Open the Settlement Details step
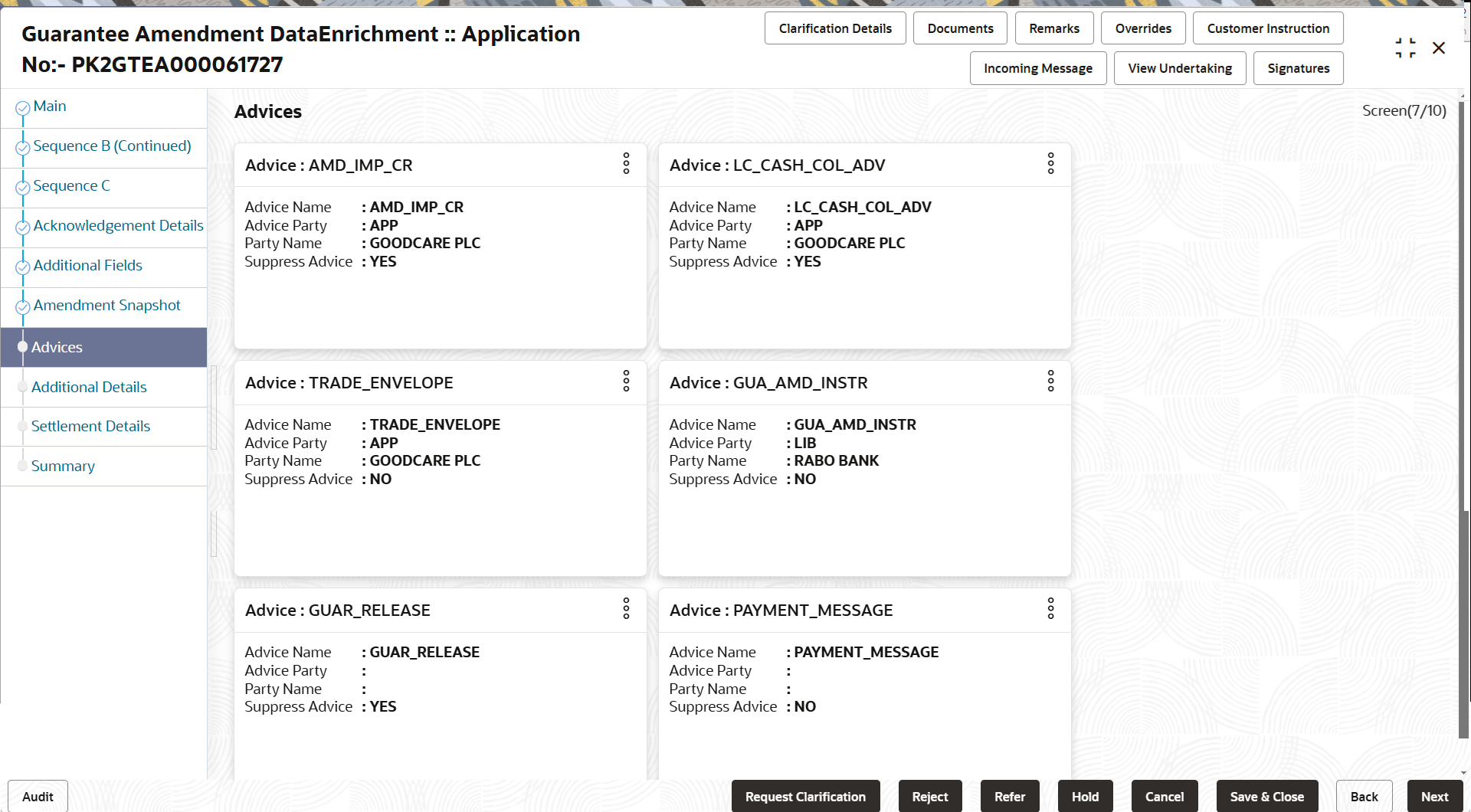This screenshot has height=812, width=1471. point(90,427)
